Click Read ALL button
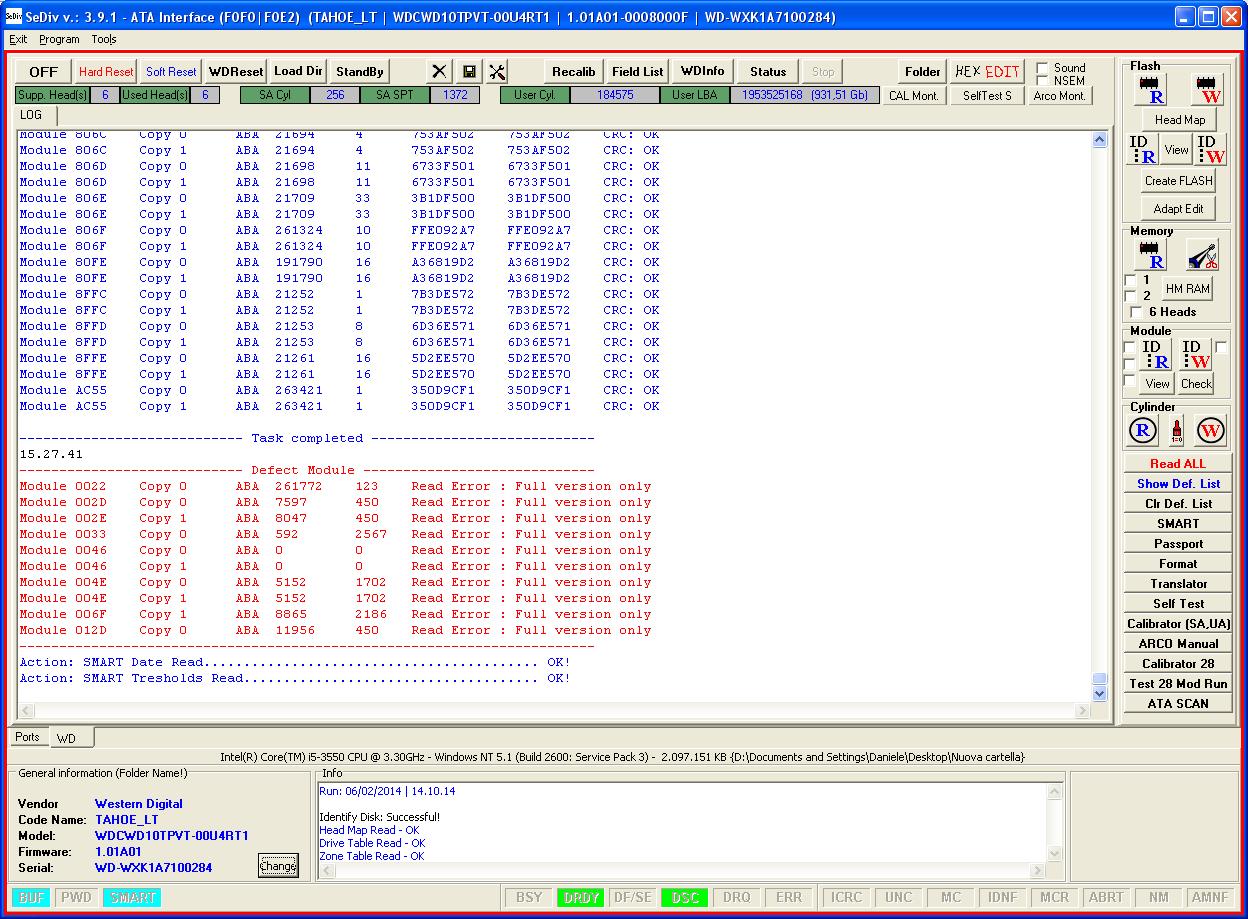1248x919 pixels. coord(1178,464)
